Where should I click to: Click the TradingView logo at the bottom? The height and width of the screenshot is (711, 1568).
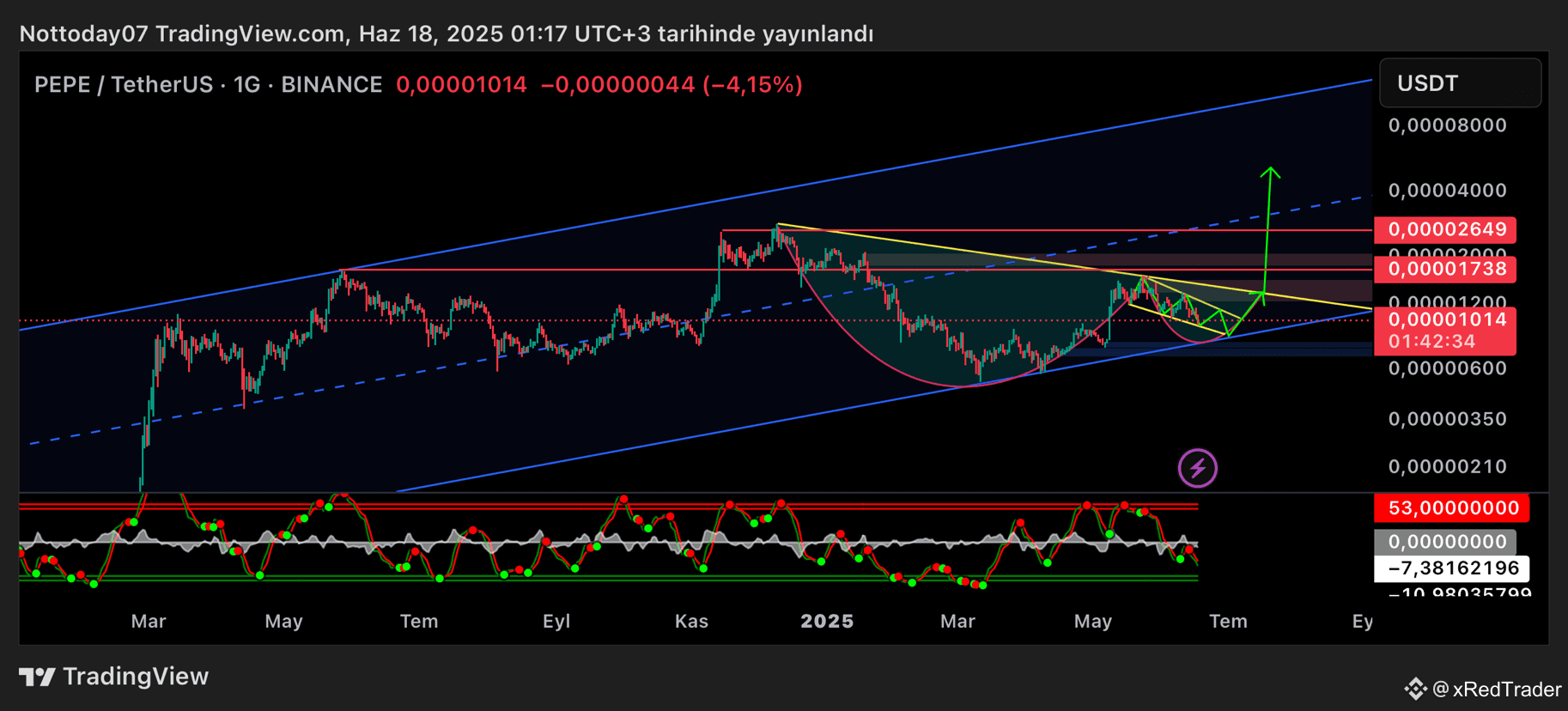pos(114,677)
